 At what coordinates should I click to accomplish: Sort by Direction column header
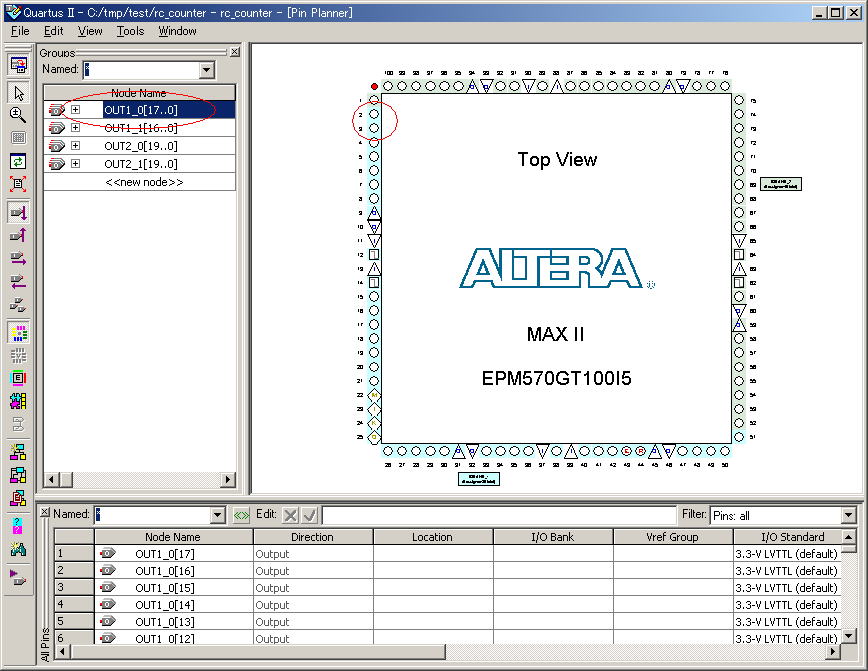click(x=312, y=536)
